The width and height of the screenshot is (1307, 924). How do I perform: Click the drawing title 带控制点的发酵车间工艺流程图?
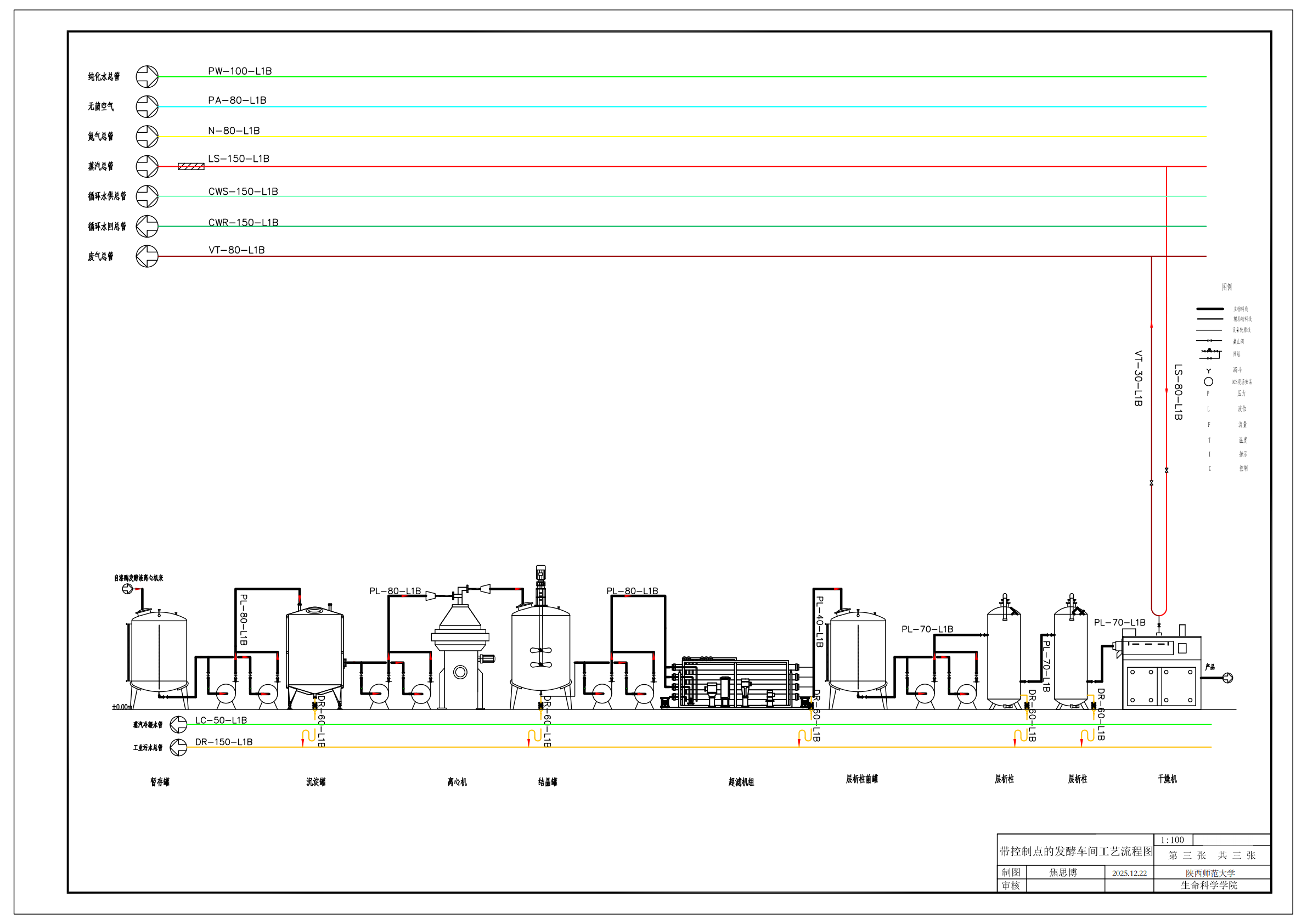click(1075, 851)
